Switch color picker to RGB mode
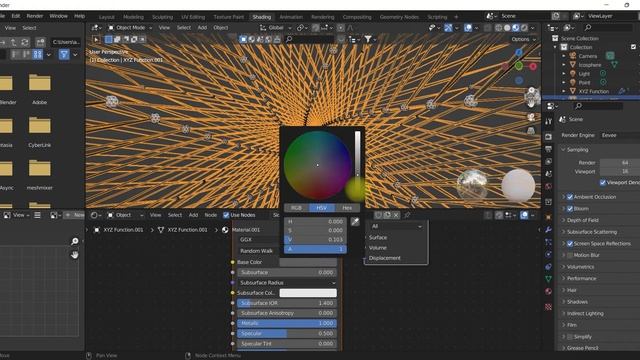640x360 pixels. point(296,208)
